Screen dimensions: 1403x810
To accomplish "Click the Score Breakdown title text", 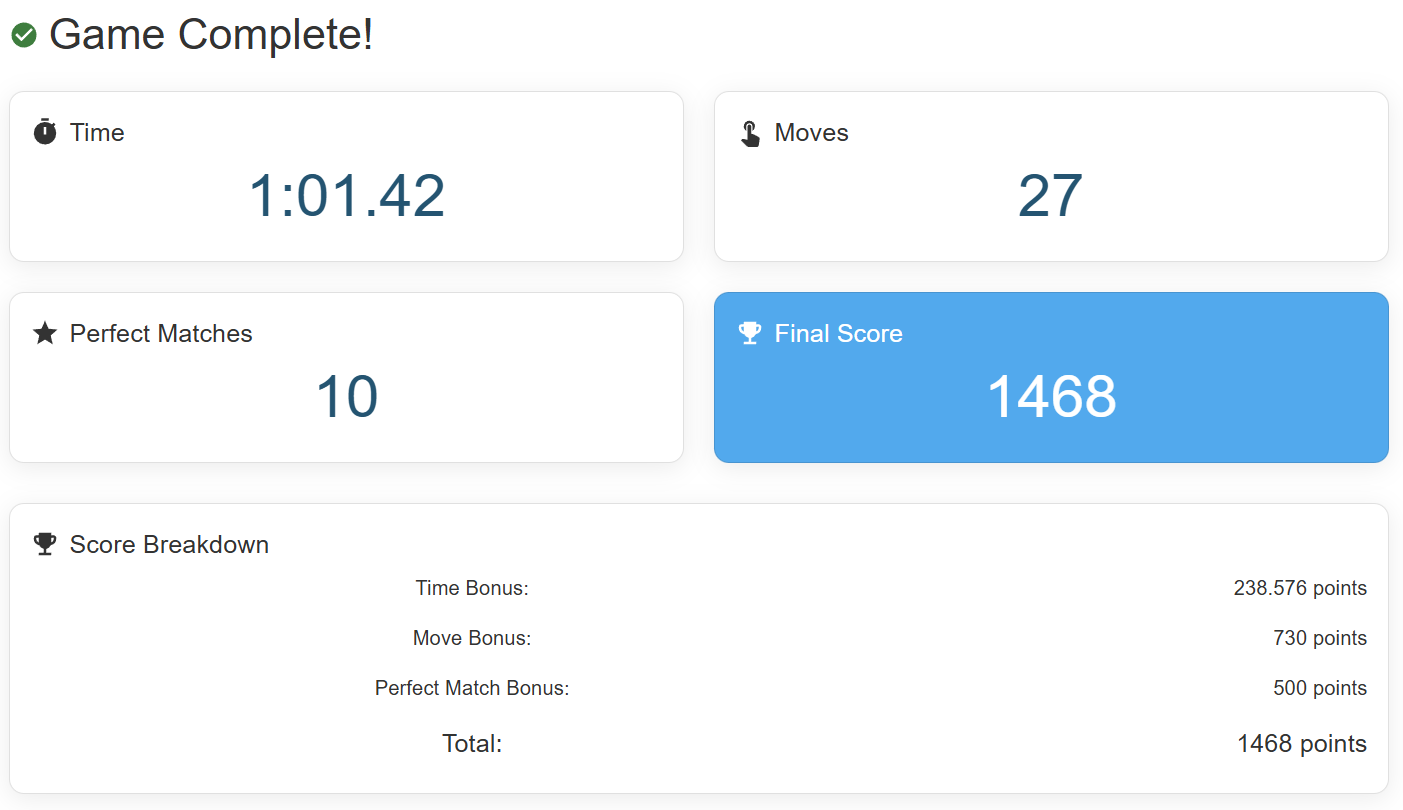I will (x=169, y=544).
